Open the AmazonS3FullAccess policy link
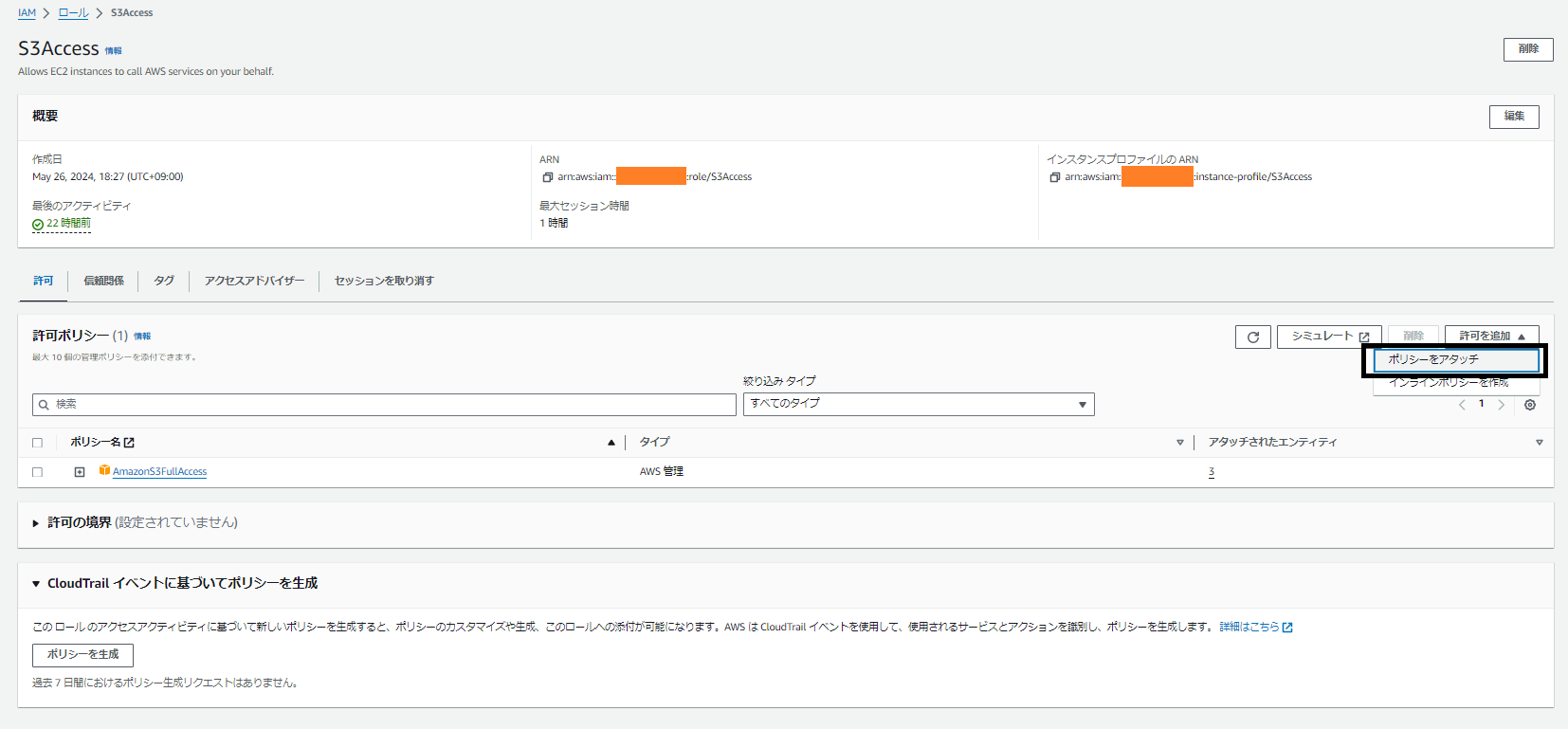The height and width of the screenshot is (729, 1568). 159,472
